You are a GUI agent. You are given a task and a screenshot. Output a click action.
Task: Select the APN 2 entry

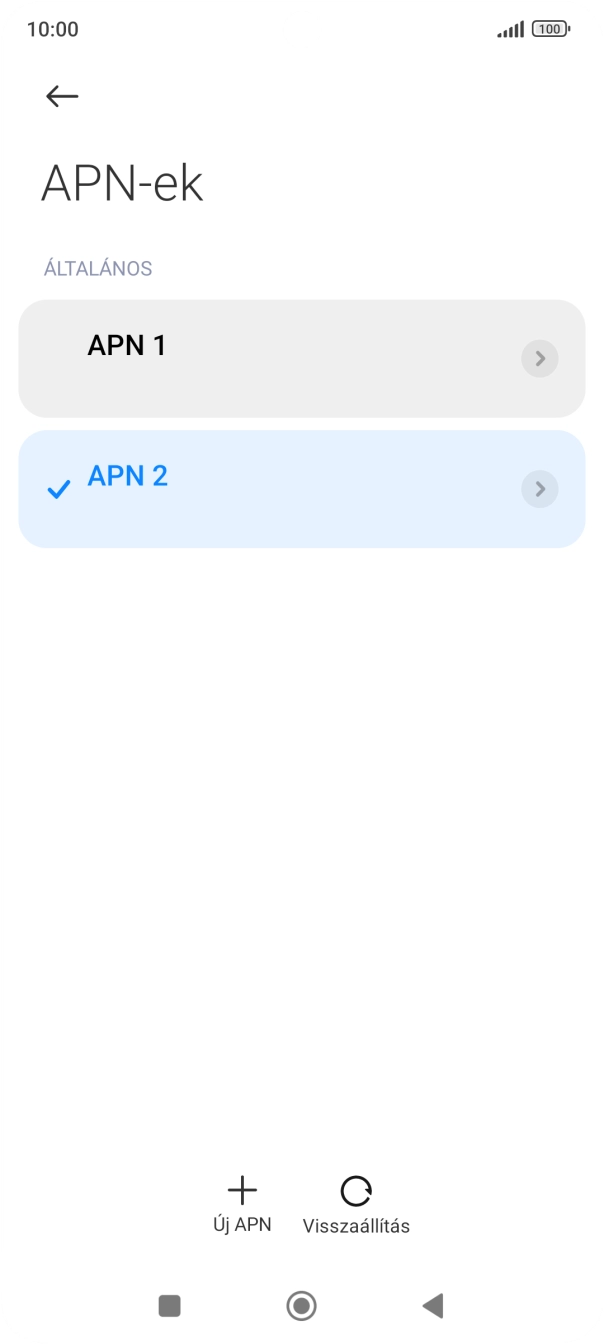point(302,489)
